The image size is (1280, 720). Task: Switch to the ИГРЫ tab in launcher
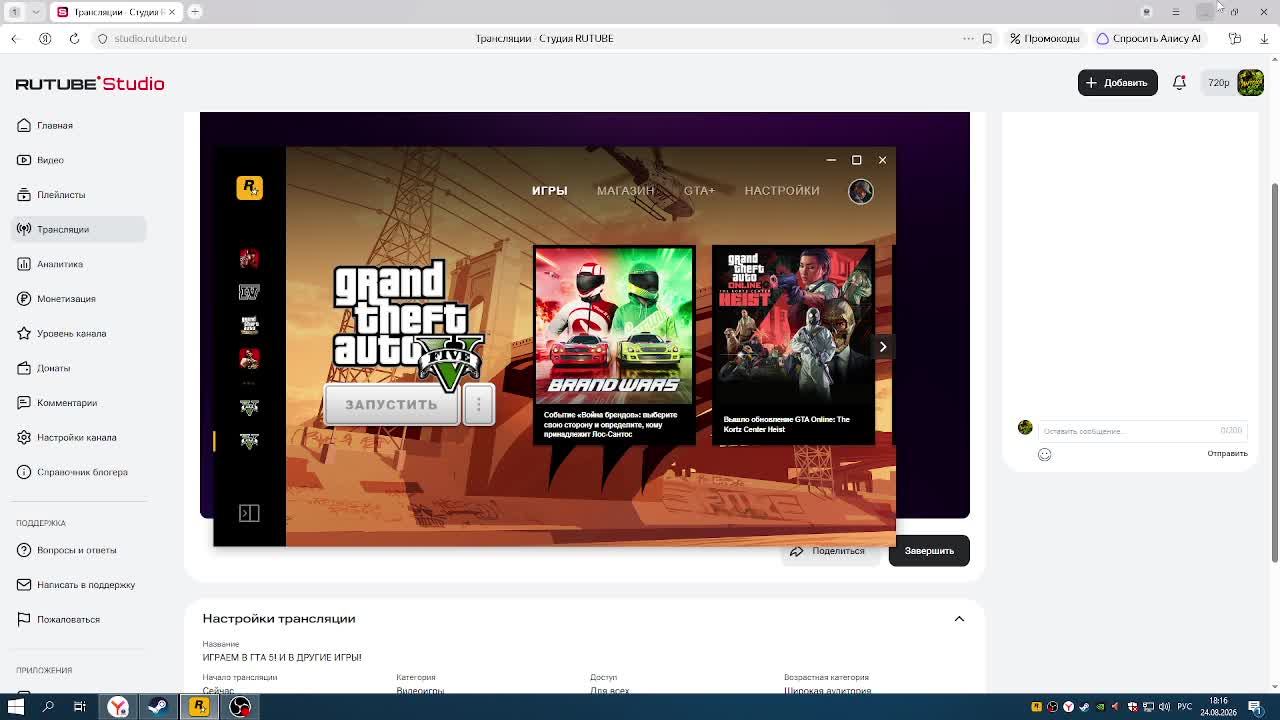pos(549,191)
